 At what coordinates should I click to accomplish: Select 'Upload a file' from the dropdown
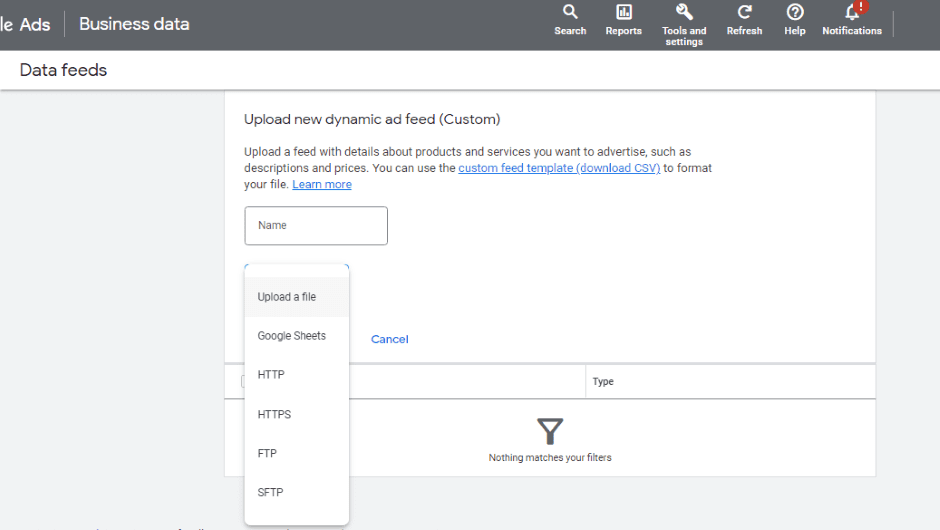287,297
